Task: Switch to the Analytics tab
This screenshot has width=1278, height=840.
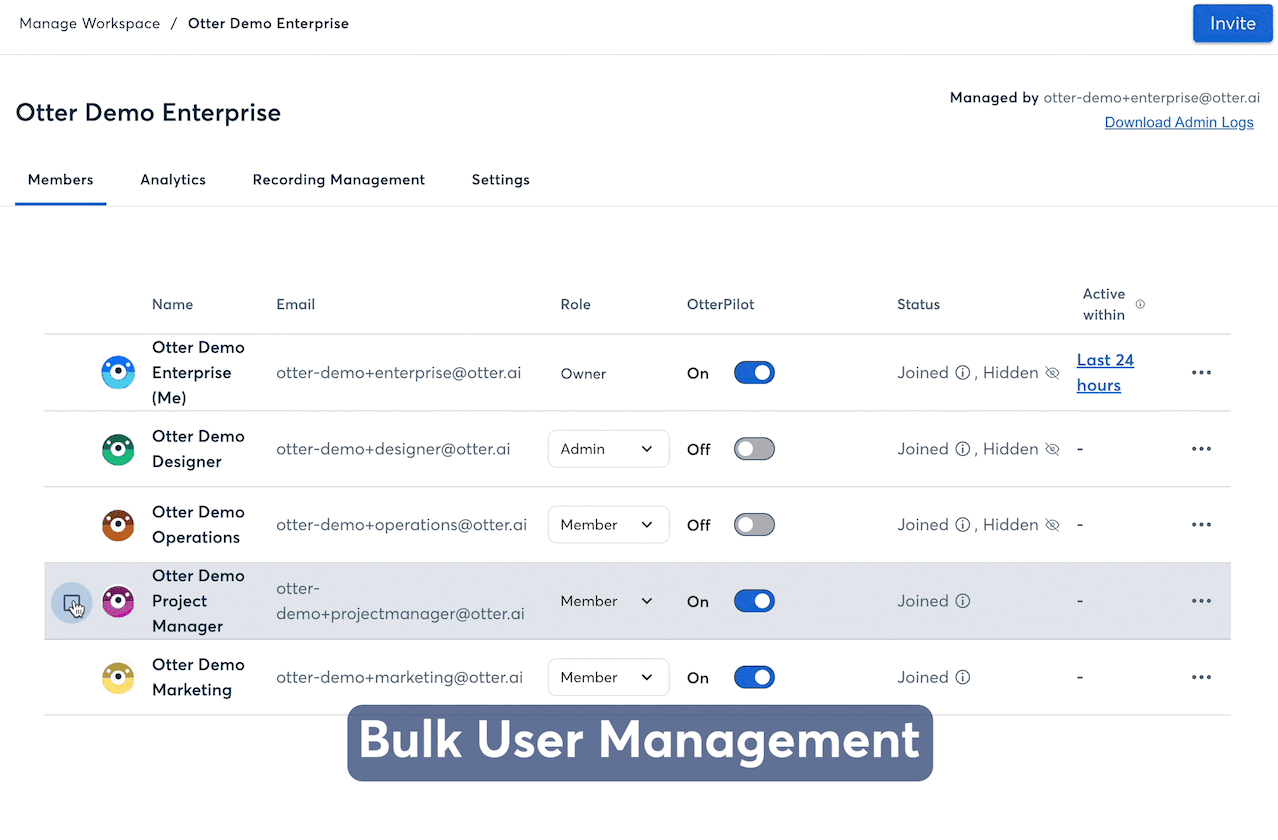Action: coord(173,180)
